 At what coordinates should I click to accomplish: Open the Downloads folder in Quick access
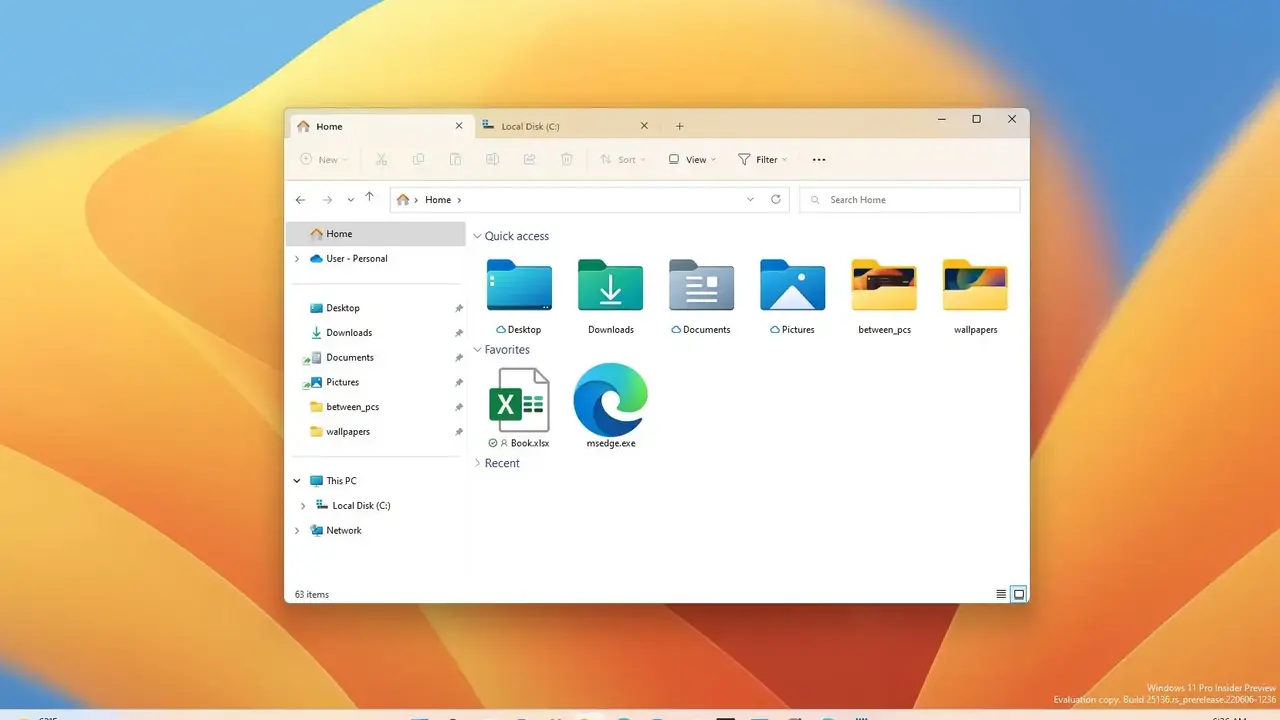(x=610, y=286)
